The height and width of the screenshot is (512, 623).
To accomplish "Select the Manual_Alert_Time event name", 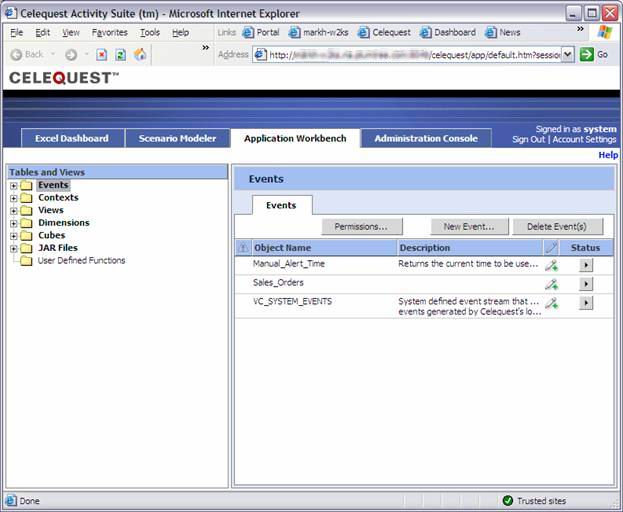I will (x=289, y=264).
